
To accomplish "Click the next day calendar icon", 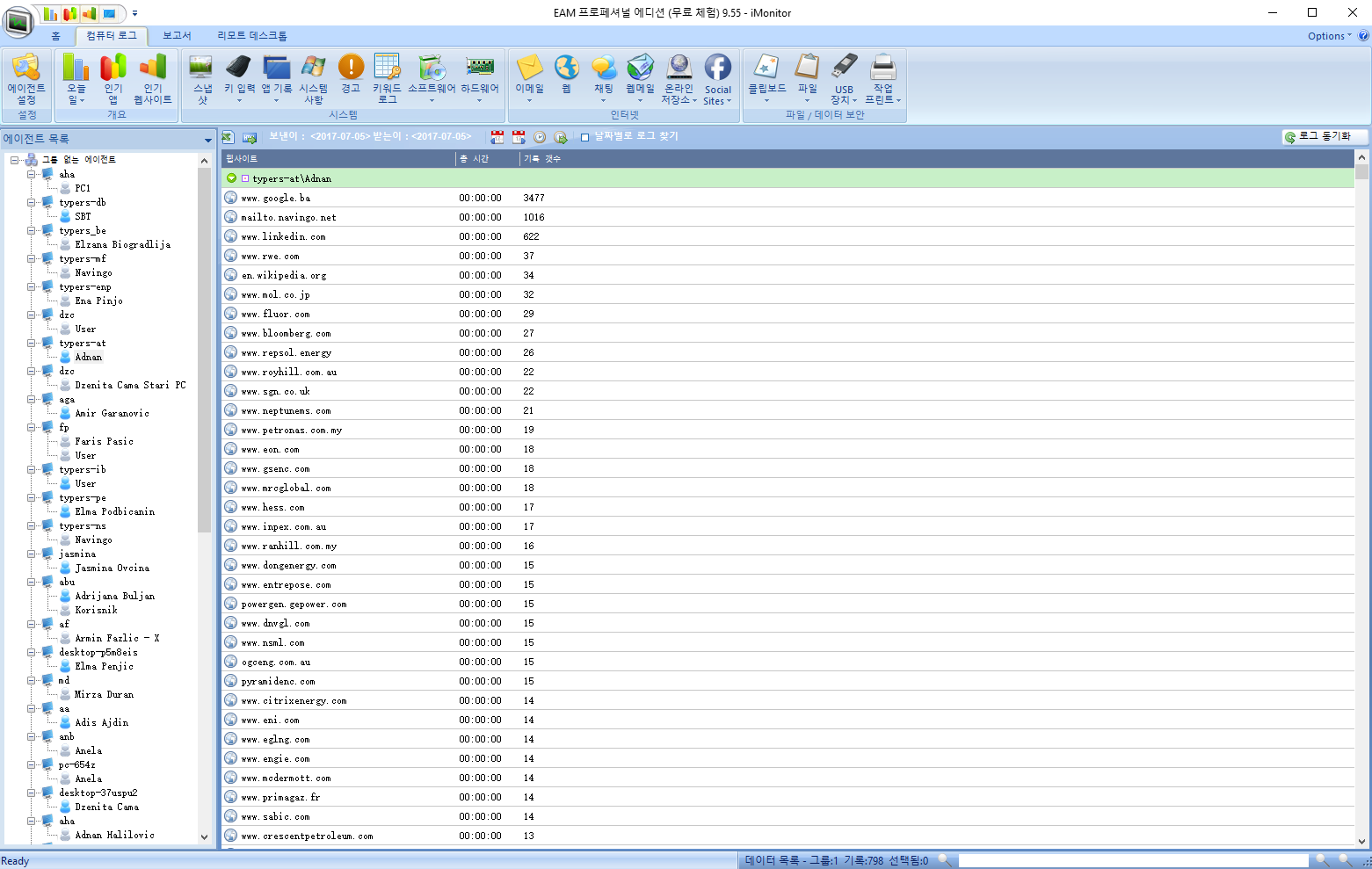I will point(519,137).
